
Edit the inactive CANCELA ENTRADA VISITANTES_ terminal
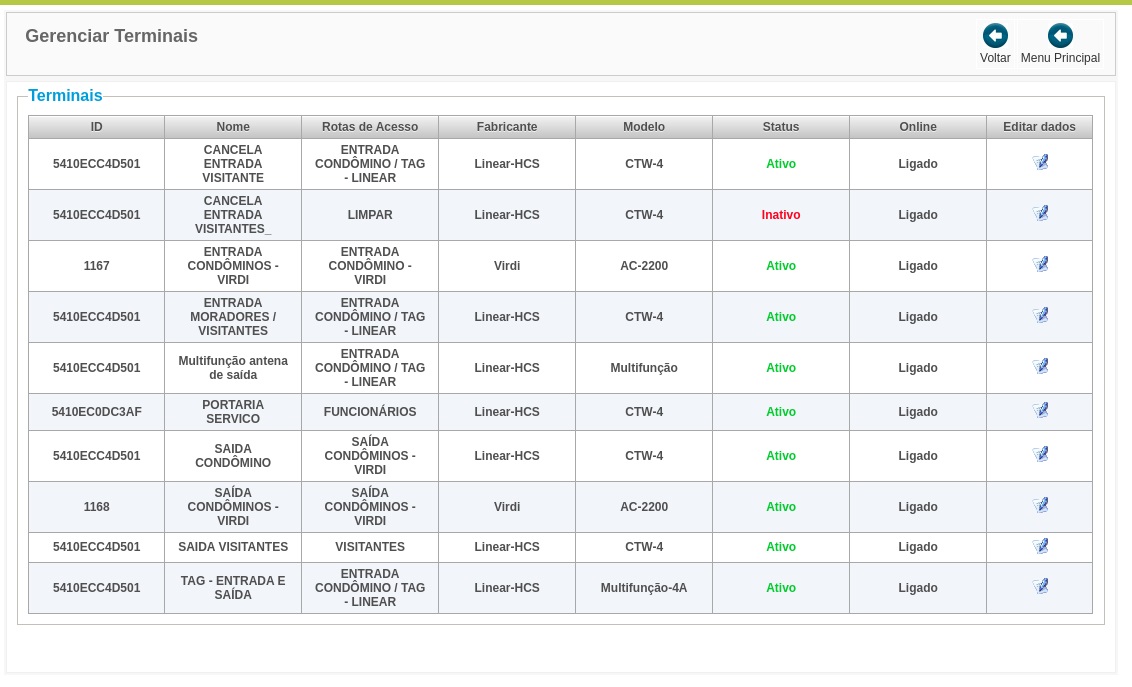tap(1040, 214)
